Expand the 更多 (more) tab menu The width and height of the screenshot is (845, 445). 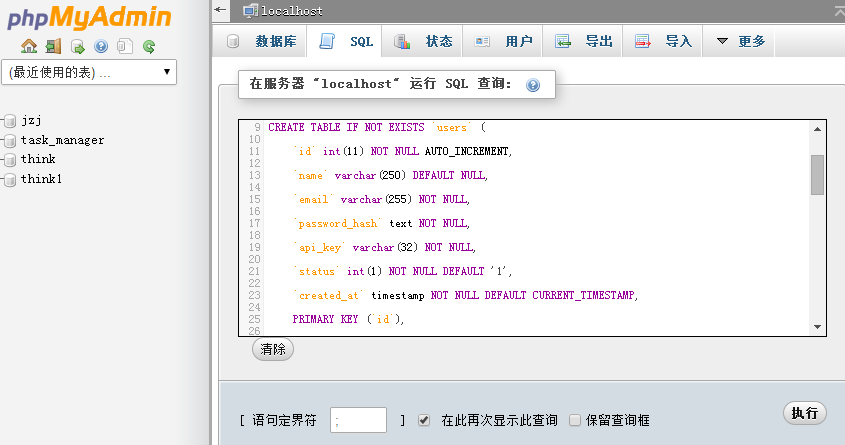740,41
